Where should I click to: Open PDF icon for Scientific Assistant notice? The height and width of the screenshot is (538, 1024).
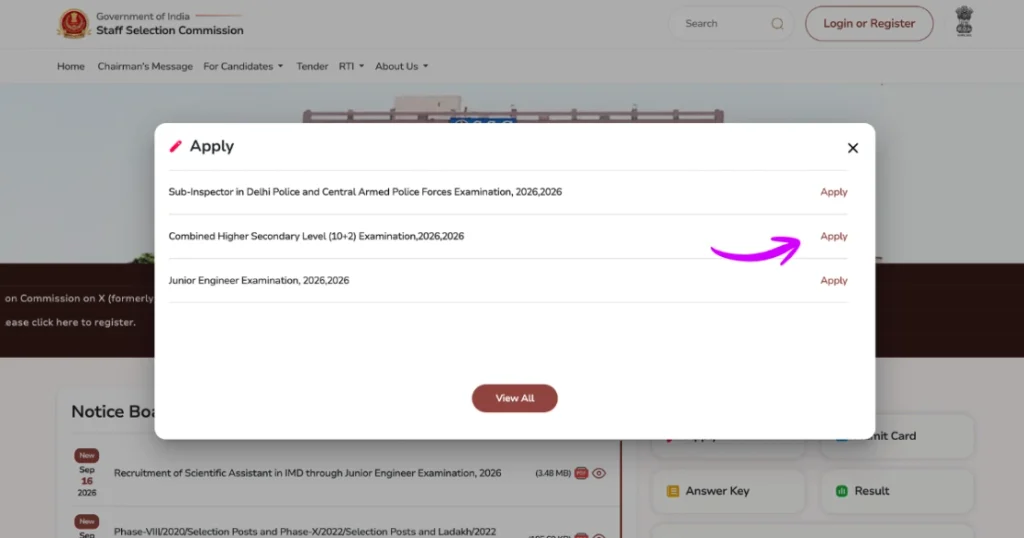point(581,473)
